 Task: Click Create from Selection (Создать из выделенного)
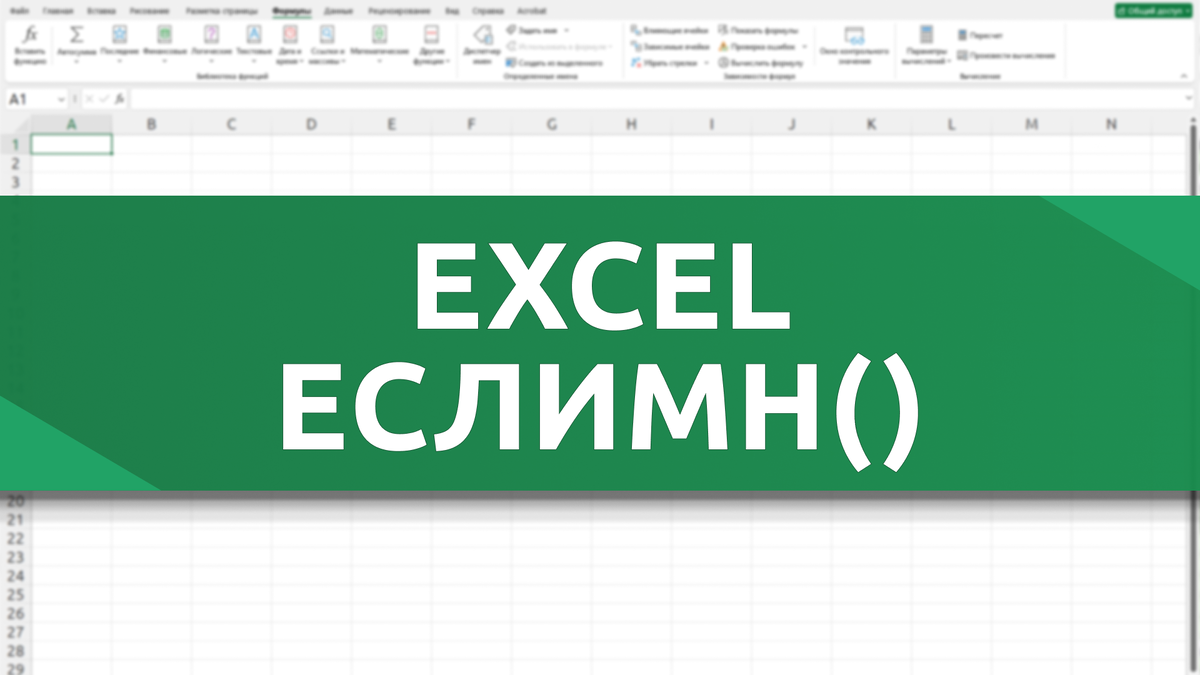(554, 62)
